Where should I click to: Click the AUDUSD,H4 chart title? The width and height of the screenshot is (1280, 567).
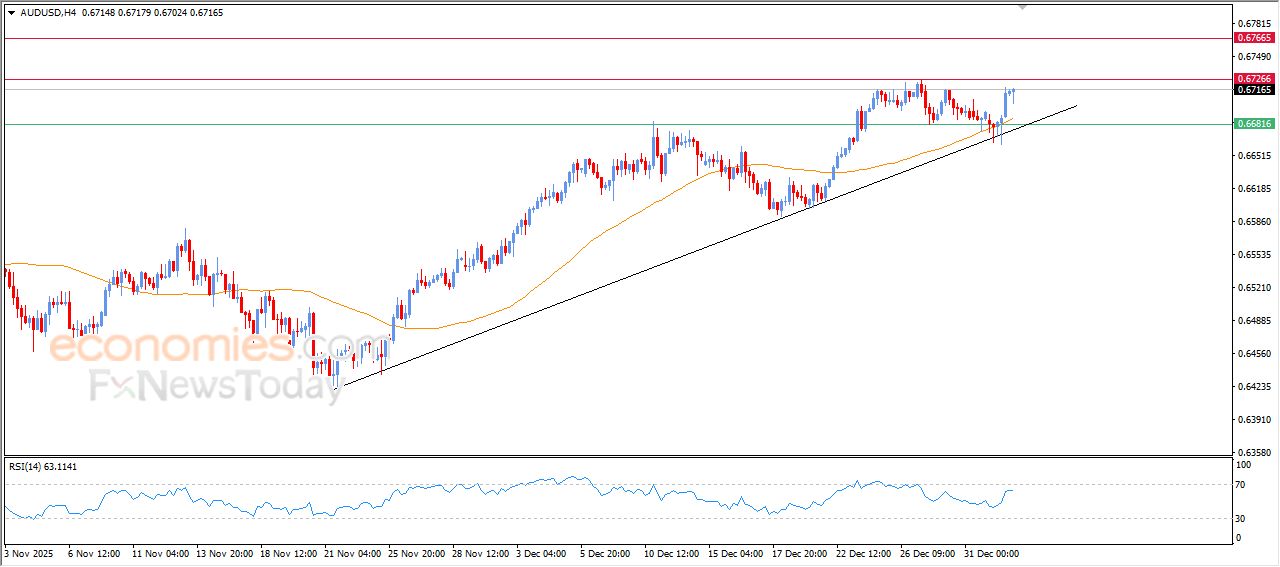pos(49,13)
